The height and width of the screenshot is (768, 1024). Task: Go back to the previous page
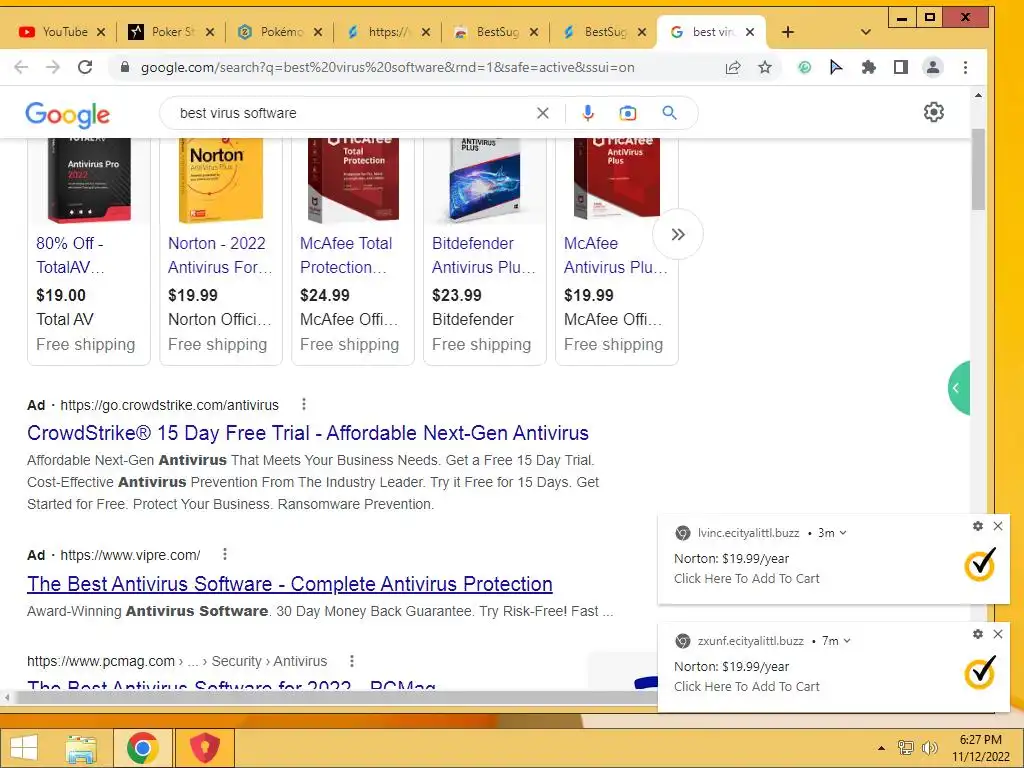[x=21, y=67]
